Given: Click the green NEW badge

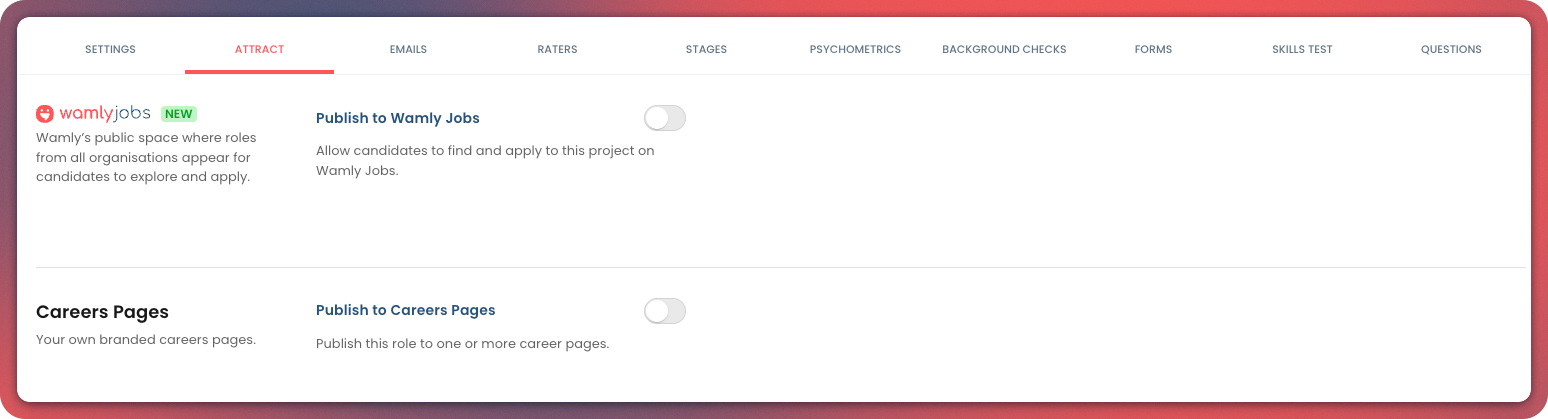Looking at the screenshot, I should coord(179,114).
